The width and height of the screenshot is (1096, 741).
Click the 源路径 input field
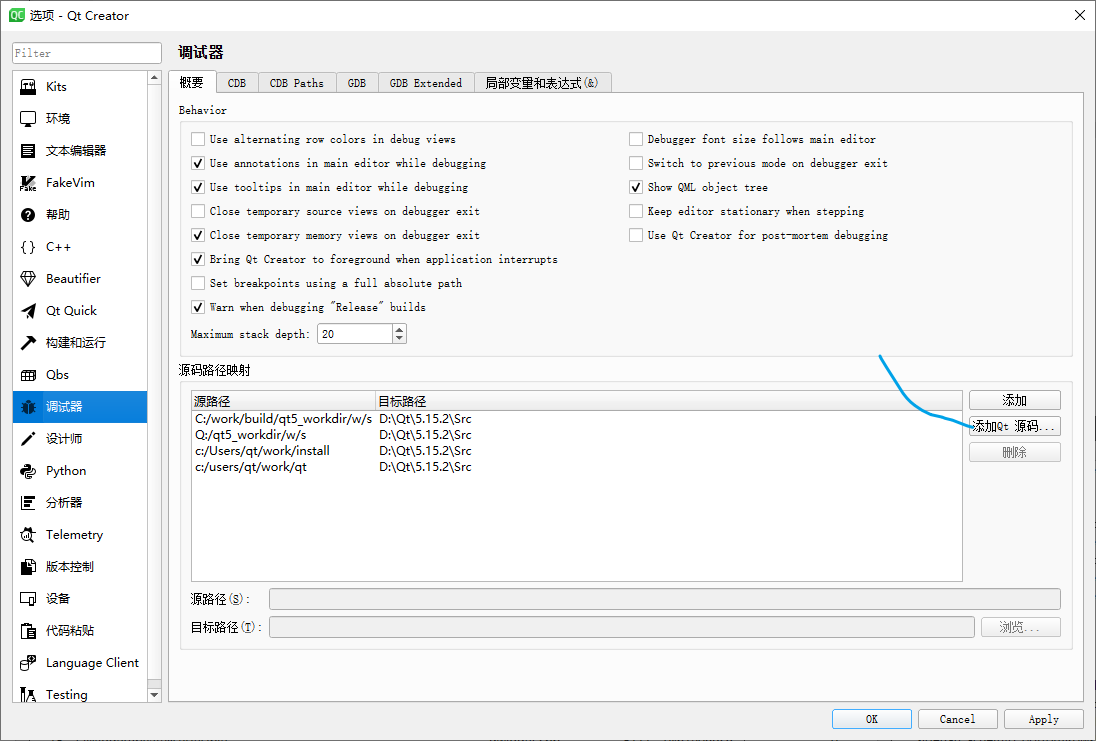[x=665, y=599]
